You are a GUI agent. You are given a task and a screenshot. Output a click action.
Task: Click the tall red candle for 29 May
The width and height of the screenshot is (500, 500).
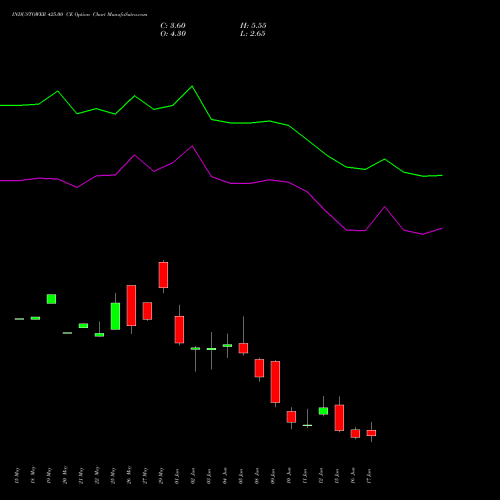click(163, 275)
